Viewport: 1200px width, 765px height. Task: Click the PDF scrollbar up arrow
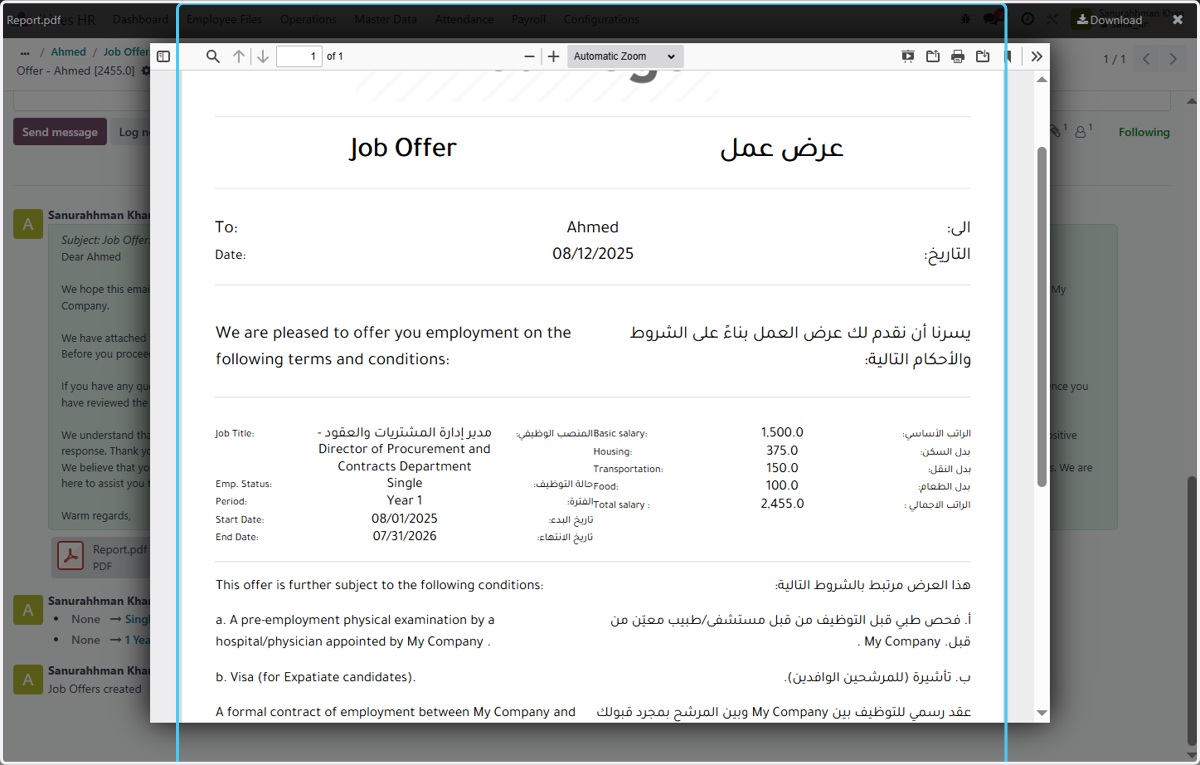point(1042,79)
